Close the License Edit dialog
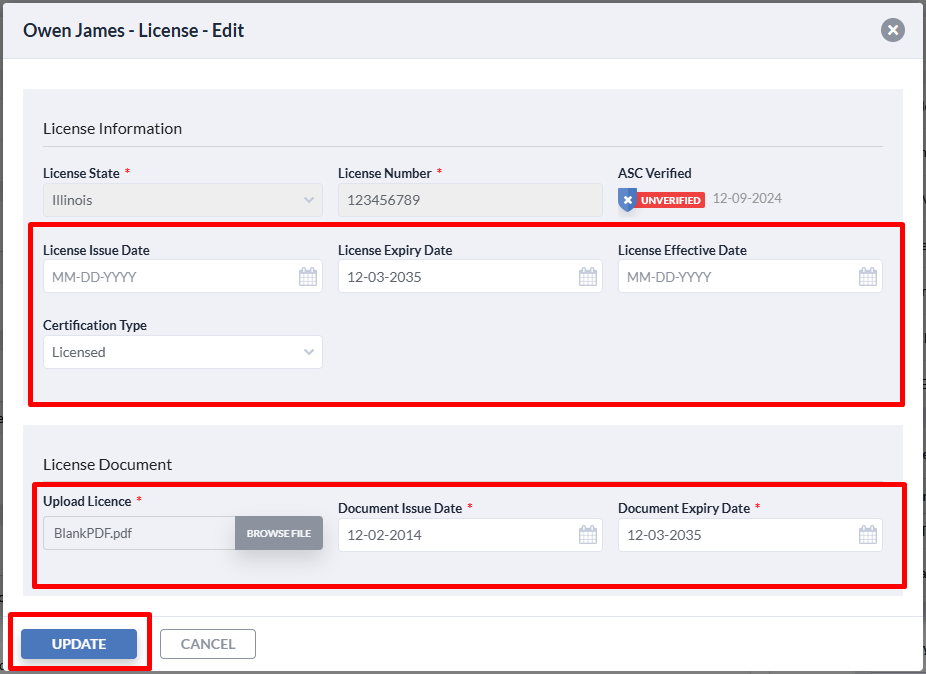 [x=892, y=30]
